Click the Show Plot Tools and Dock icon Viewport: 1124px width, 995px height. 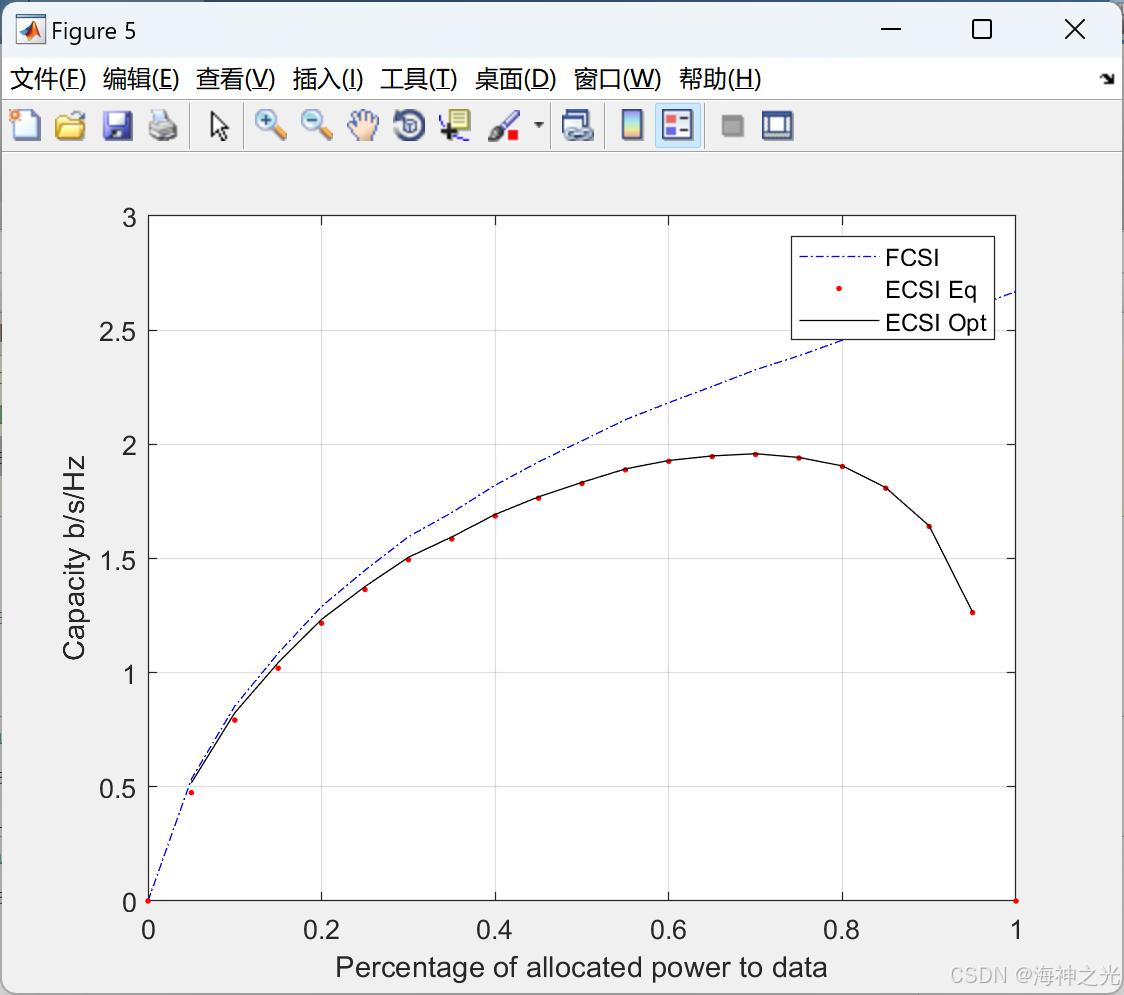(778, 125)
